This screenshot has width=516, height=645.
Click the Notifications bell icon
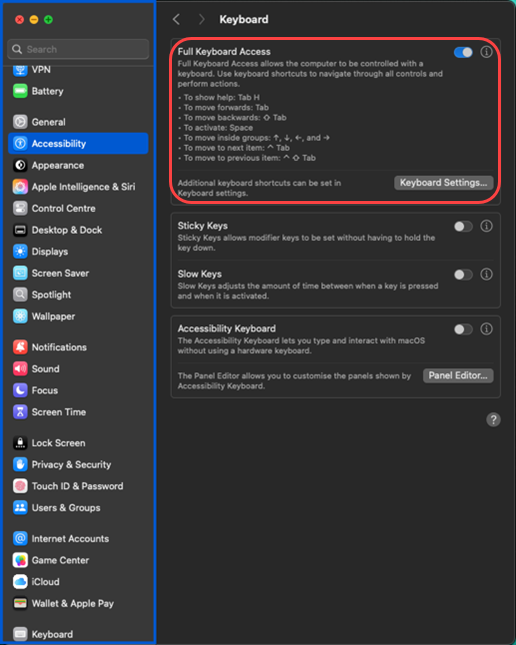pyautogui.click(x=20, y=347)
